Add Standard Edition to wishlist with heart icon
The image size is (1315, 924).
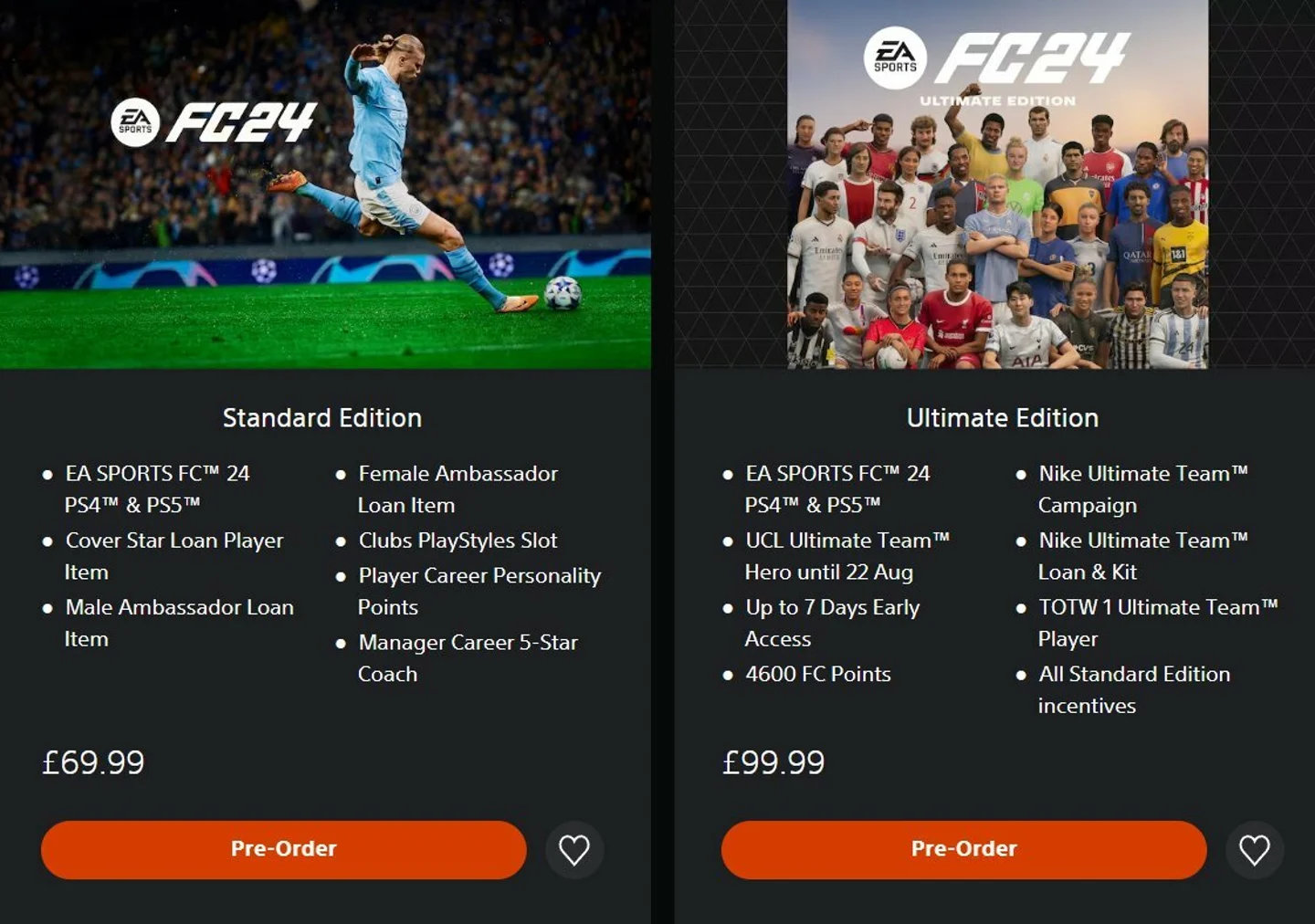pyautogui.click(x=574, y=850)
